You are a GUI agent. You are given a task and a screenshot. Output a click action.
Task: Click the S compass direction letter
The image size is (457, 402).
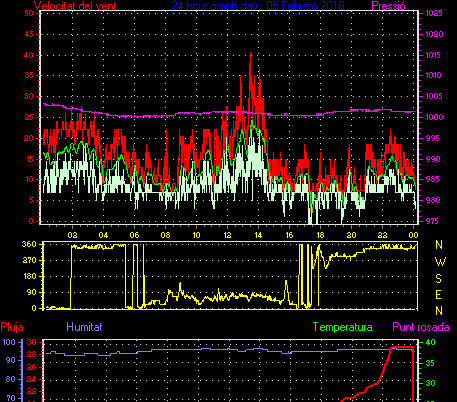[x=439, y=278]
